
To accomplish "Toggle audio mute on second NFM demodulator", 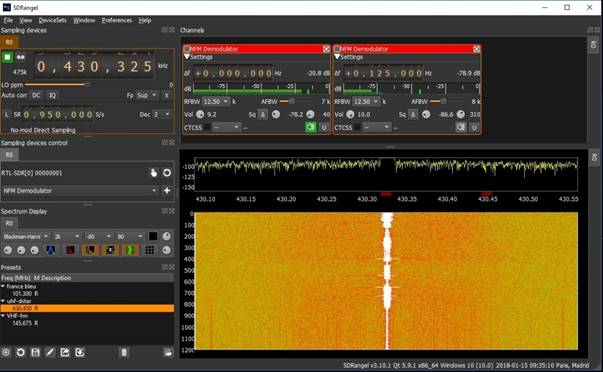I will tap(461, 127).
